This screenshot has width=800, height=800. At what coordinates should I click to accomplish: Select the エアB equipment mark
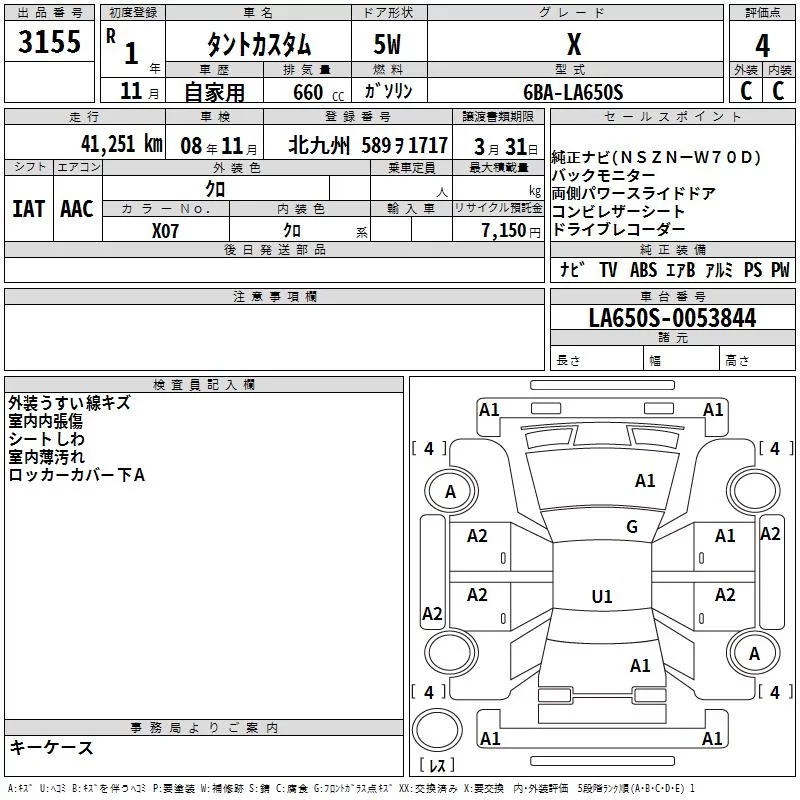[680, 269]
